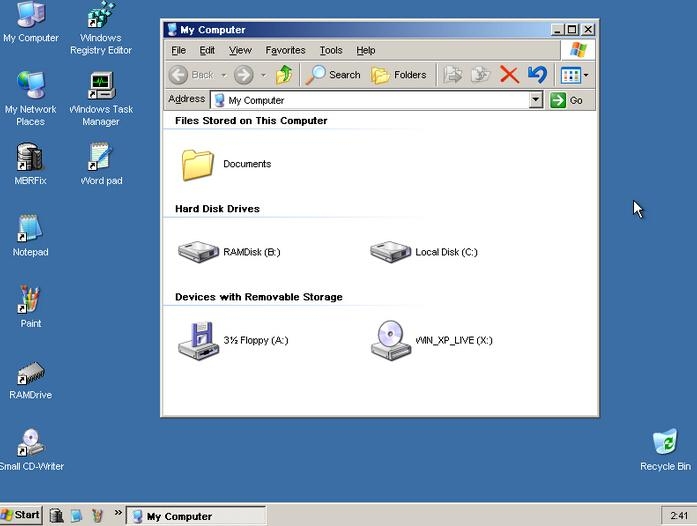This screenshot has height=526, width=697.
Task: Open the Edit menu
Action: pyautogui.click(x=207, y=50)
